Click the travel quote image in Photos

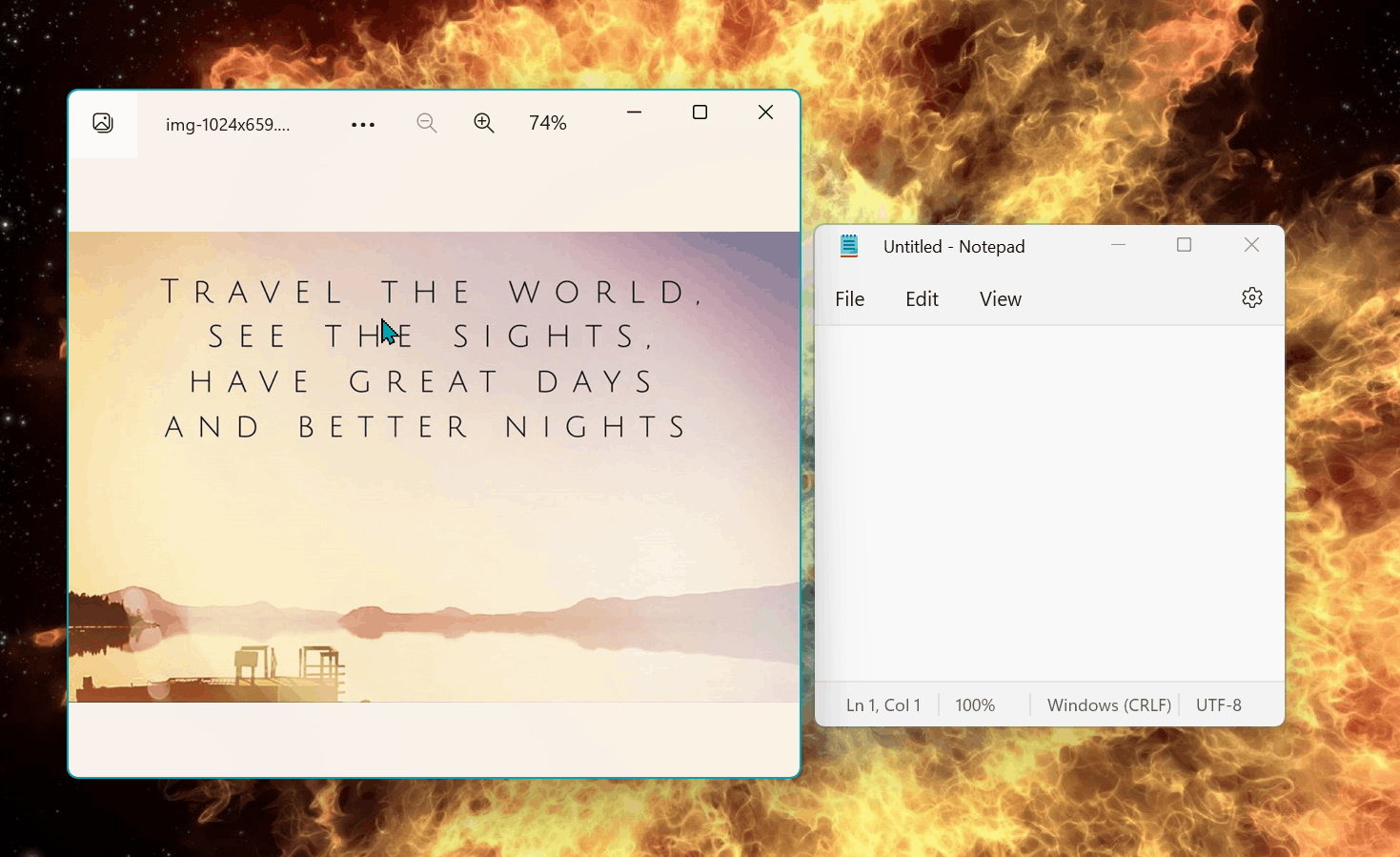434,515
